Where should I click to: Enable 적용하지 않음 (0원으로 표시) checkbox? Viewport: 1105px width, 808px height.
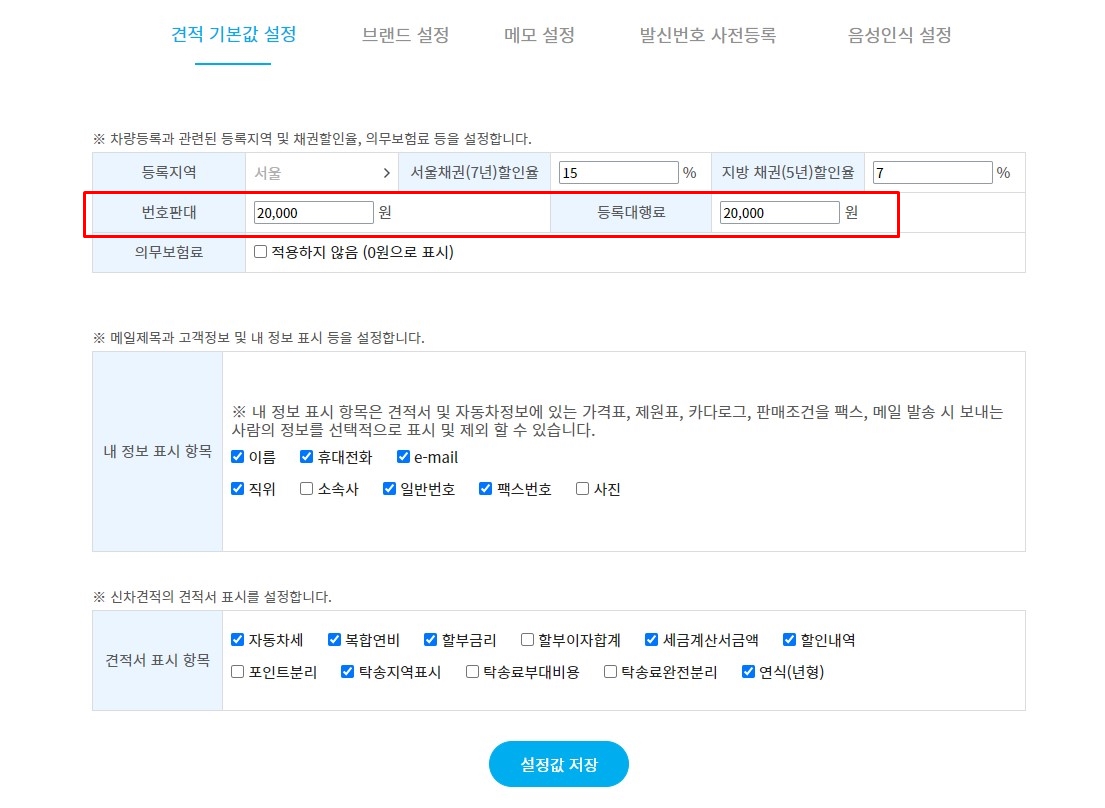coord(261,251)
